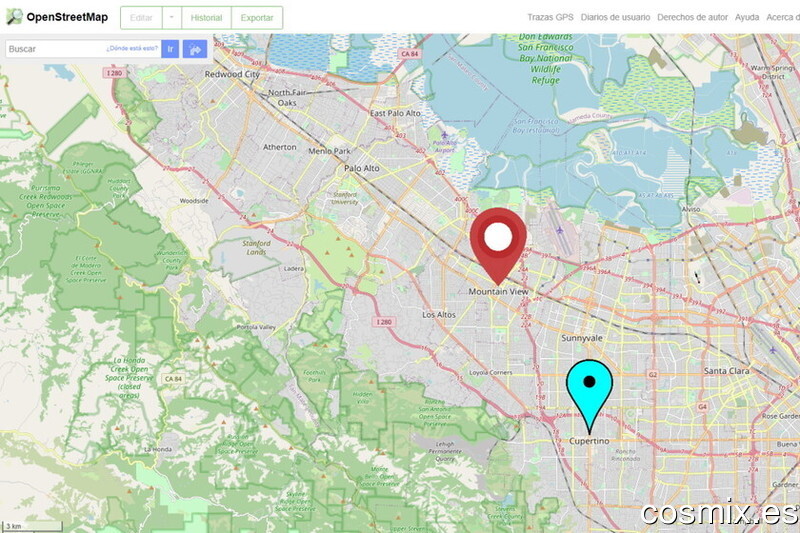Focus the Buscar search field
Viewport: 800px width, 533px height.
(x=83, y=49)
